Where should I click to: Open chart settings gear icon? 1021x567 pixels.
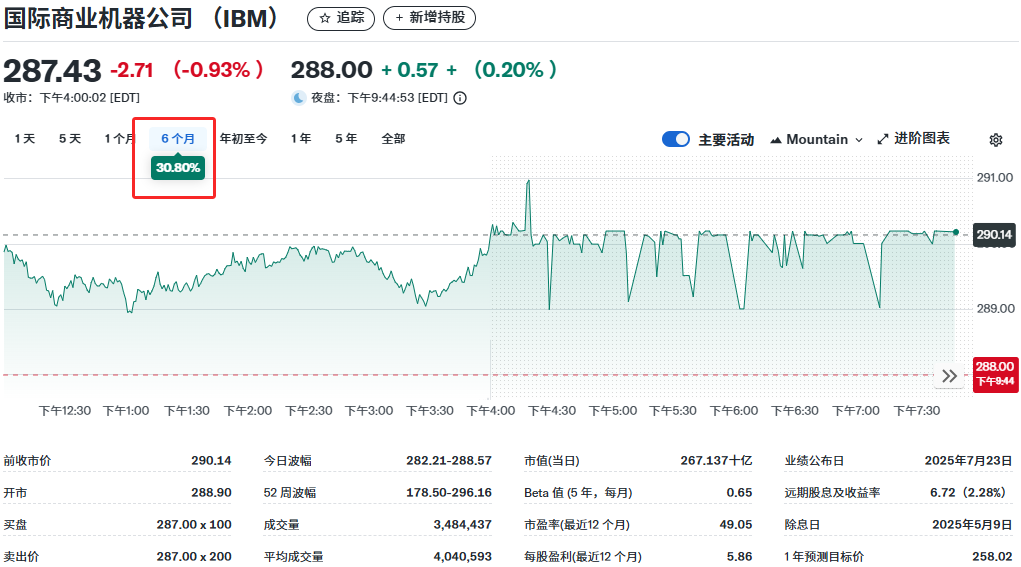[x=996, y=140]
